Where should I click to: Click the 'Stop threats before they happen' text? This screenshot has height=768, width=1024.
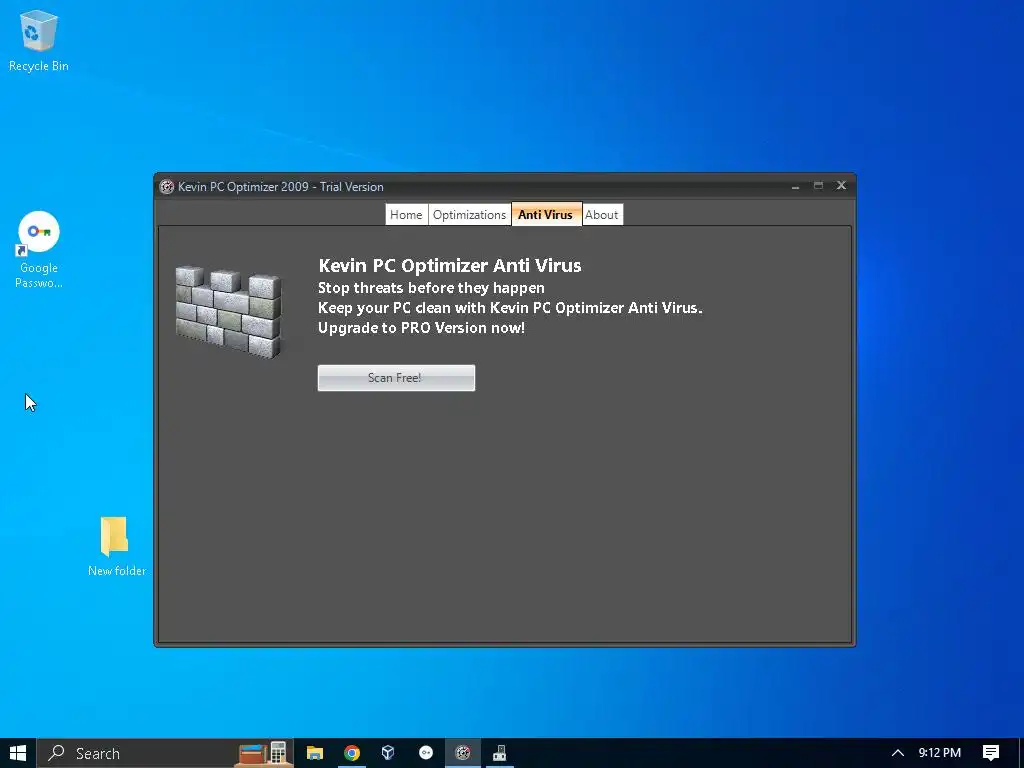pyautogui.click(x=431, y=288)
